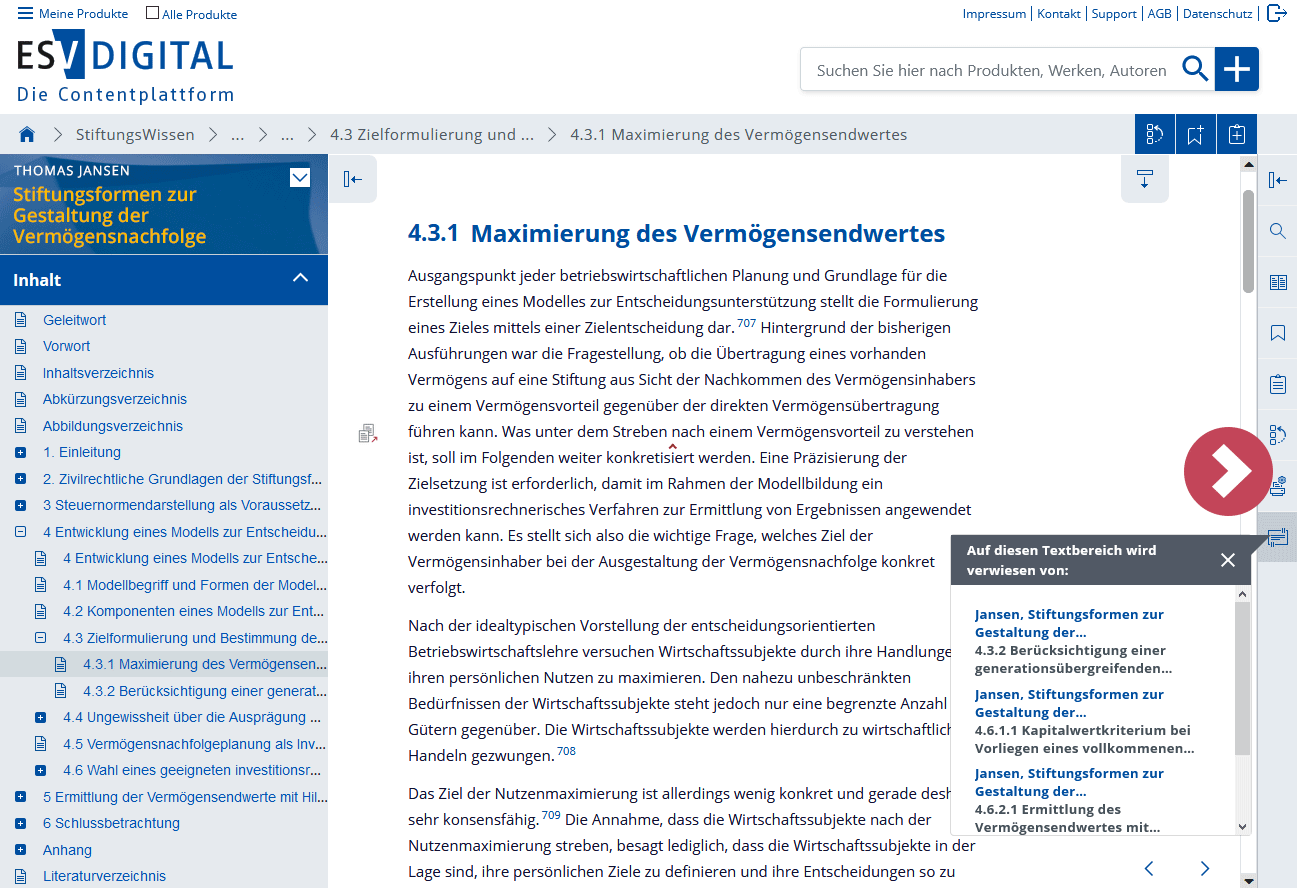Click footnote 708 in the text
This screenshot has height=888, width=1297.
[x=566, y=751]
